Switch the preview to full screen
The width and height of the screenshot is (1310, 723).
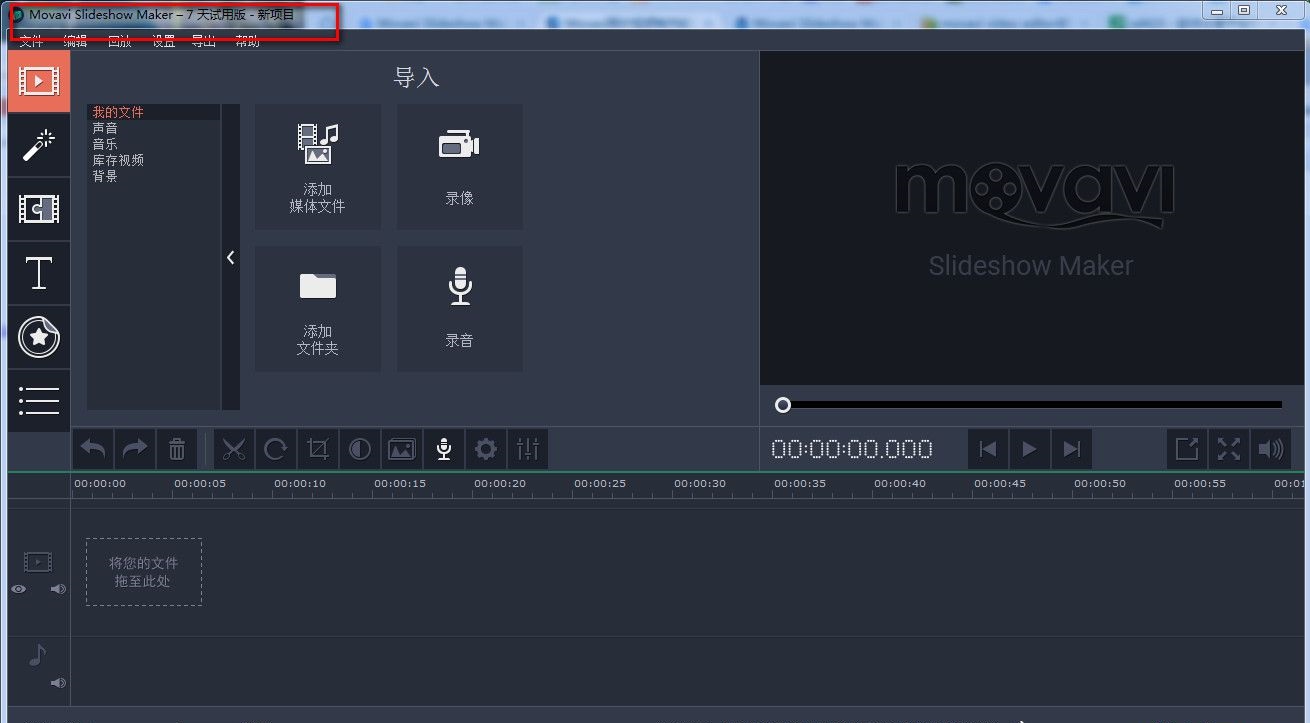coord(1229,449)
